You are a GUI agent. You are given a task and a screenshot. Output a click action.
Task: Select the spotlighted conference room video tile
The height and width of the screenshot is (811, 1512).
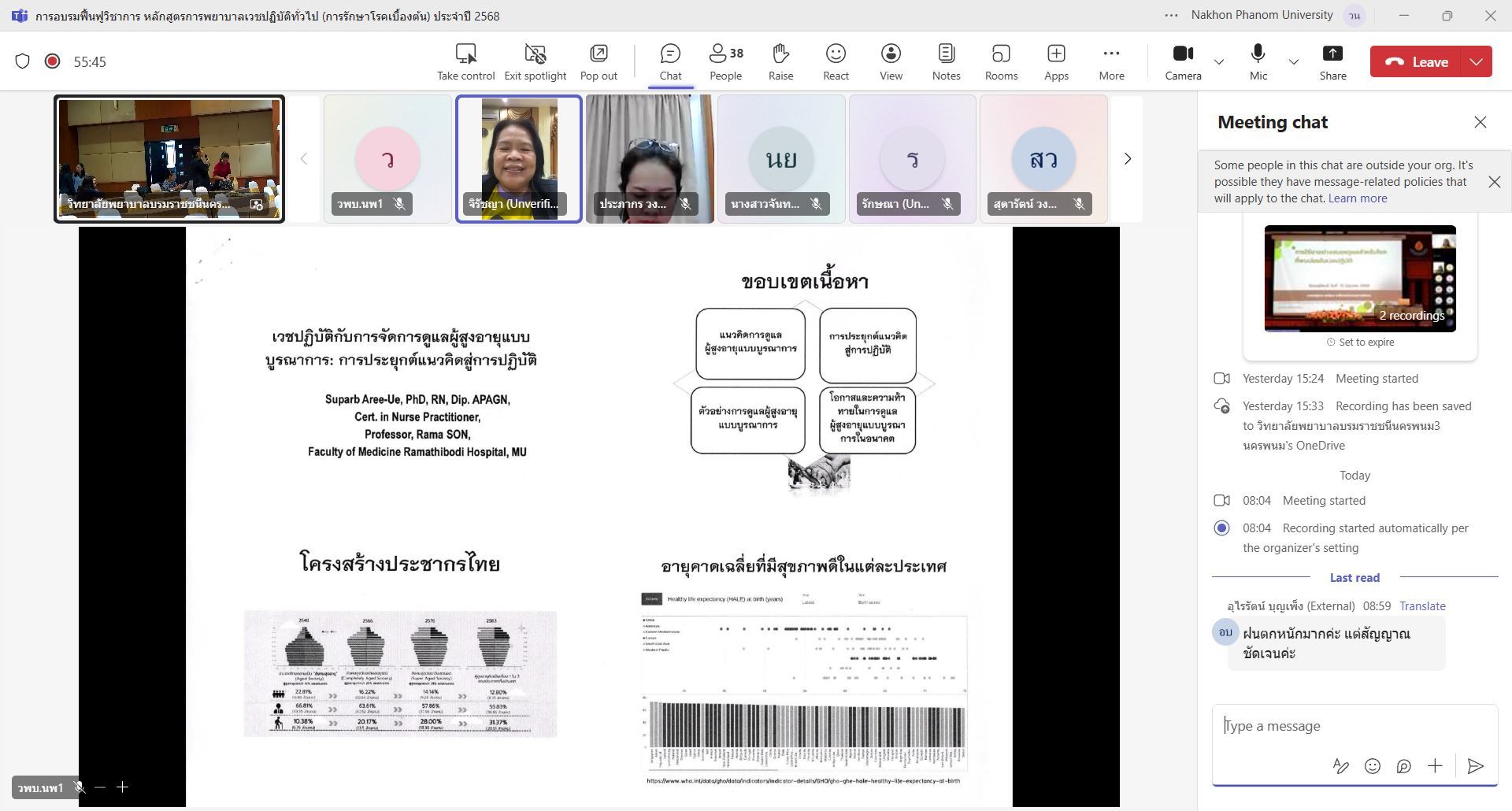(x=169, y=159)
